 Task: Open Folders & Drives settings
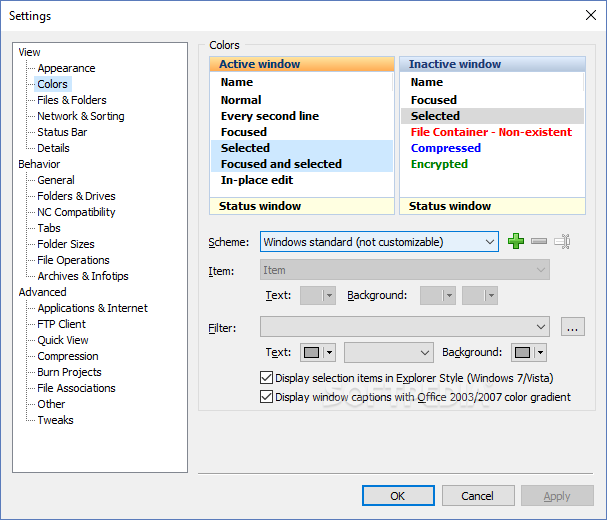click(76, 196)
